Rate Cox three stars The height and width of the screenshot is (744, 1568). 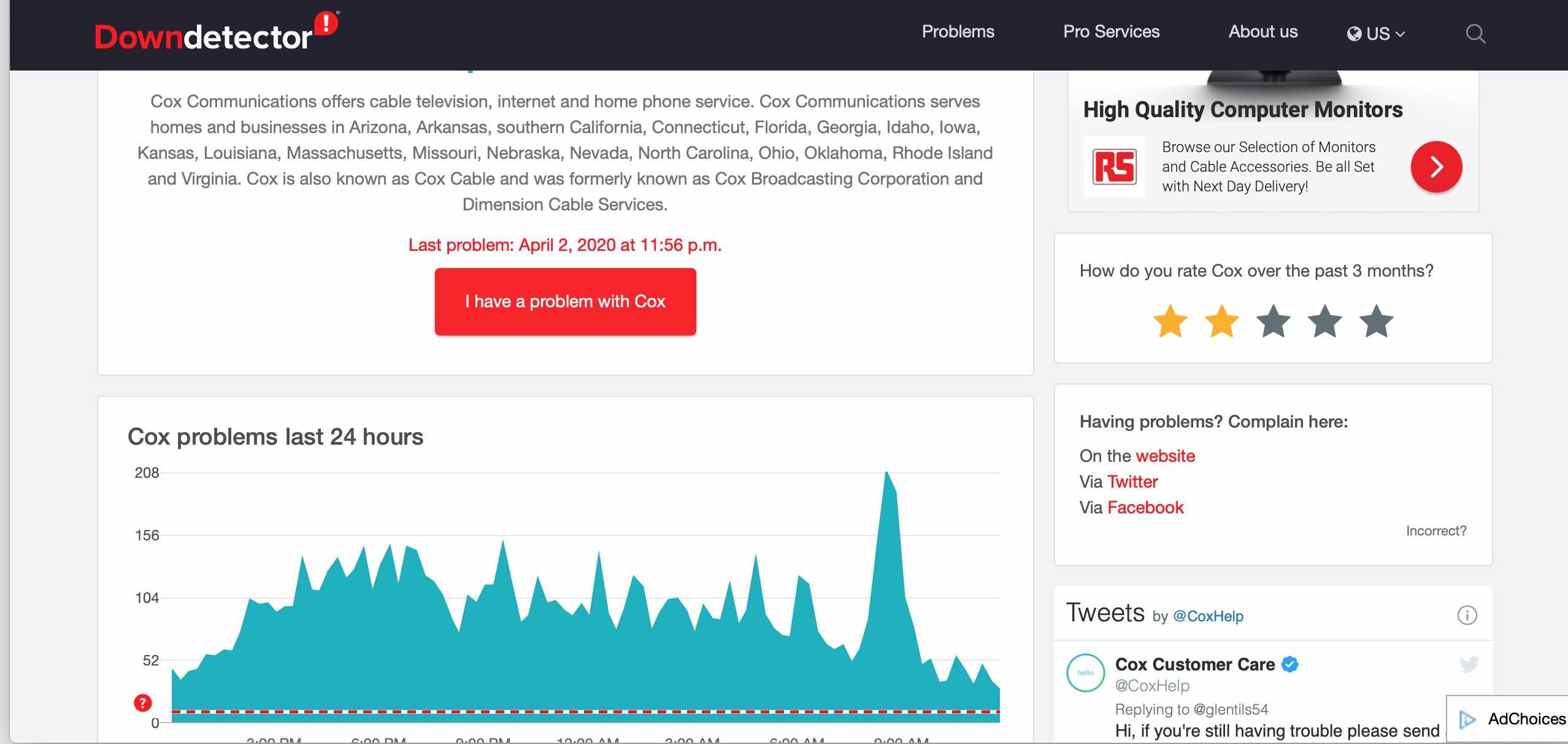tap(1273, 321)
